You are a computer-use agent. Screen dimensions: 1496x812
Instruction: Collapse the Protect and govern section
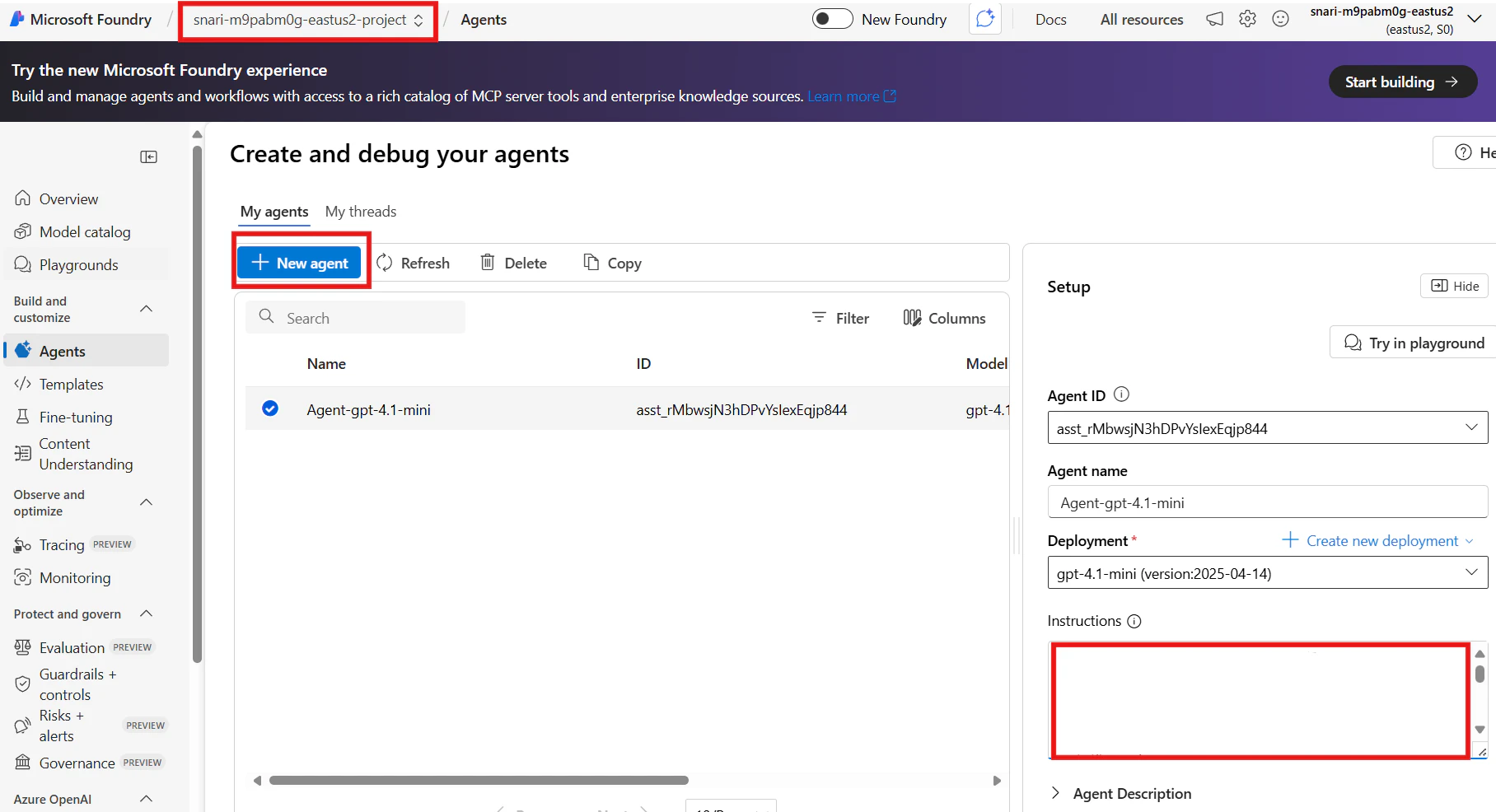147,614
